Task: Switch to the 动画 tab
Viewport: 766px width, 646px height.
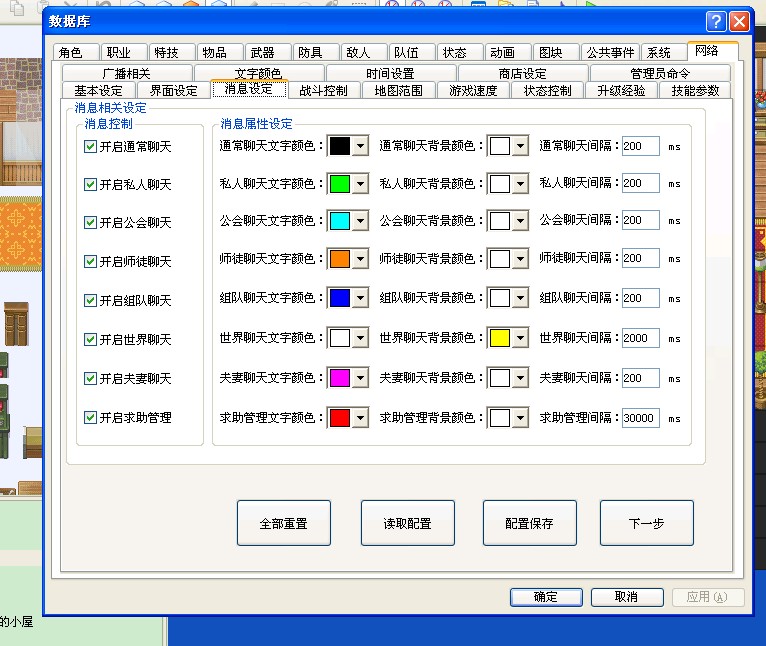Action: coord(507,52)
